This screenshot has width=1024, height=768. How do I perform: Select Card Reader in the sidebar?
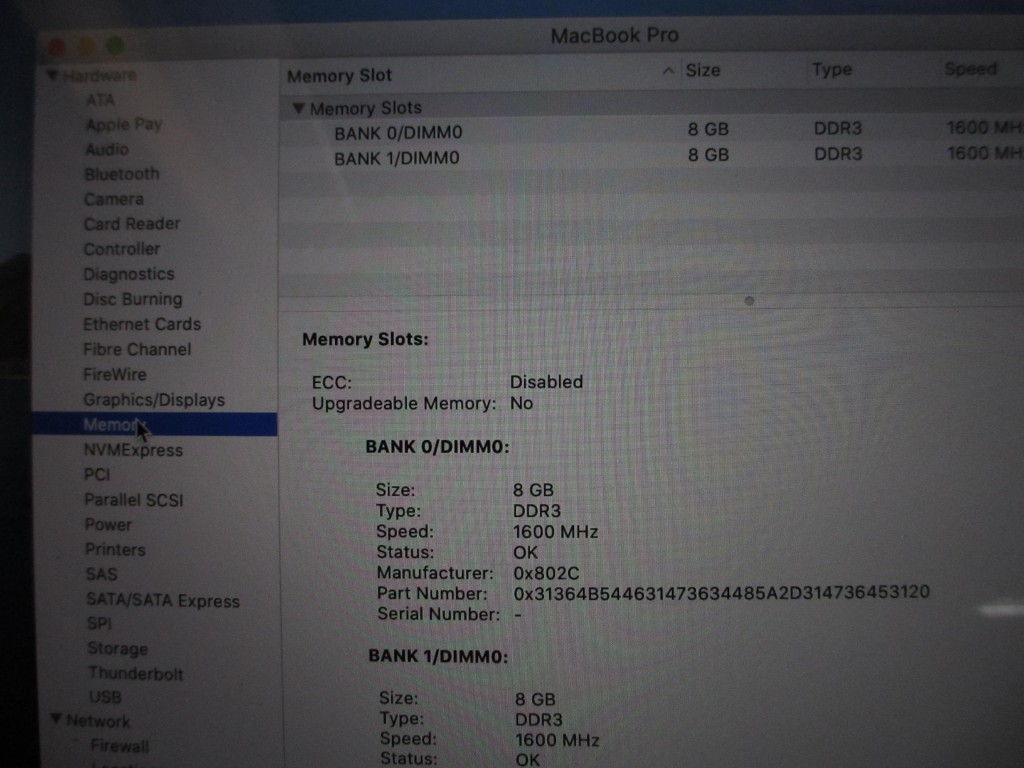[132, 224]
